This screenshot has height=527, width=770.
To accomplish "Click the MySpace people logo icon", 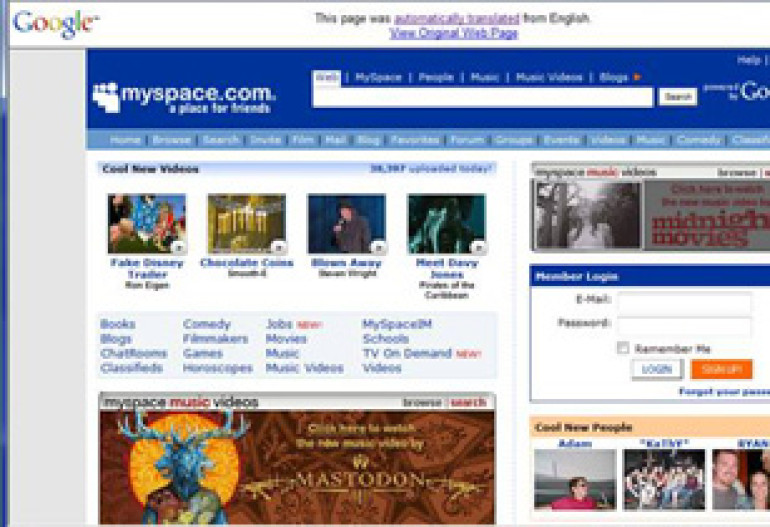I will click(x=106, y=97).
